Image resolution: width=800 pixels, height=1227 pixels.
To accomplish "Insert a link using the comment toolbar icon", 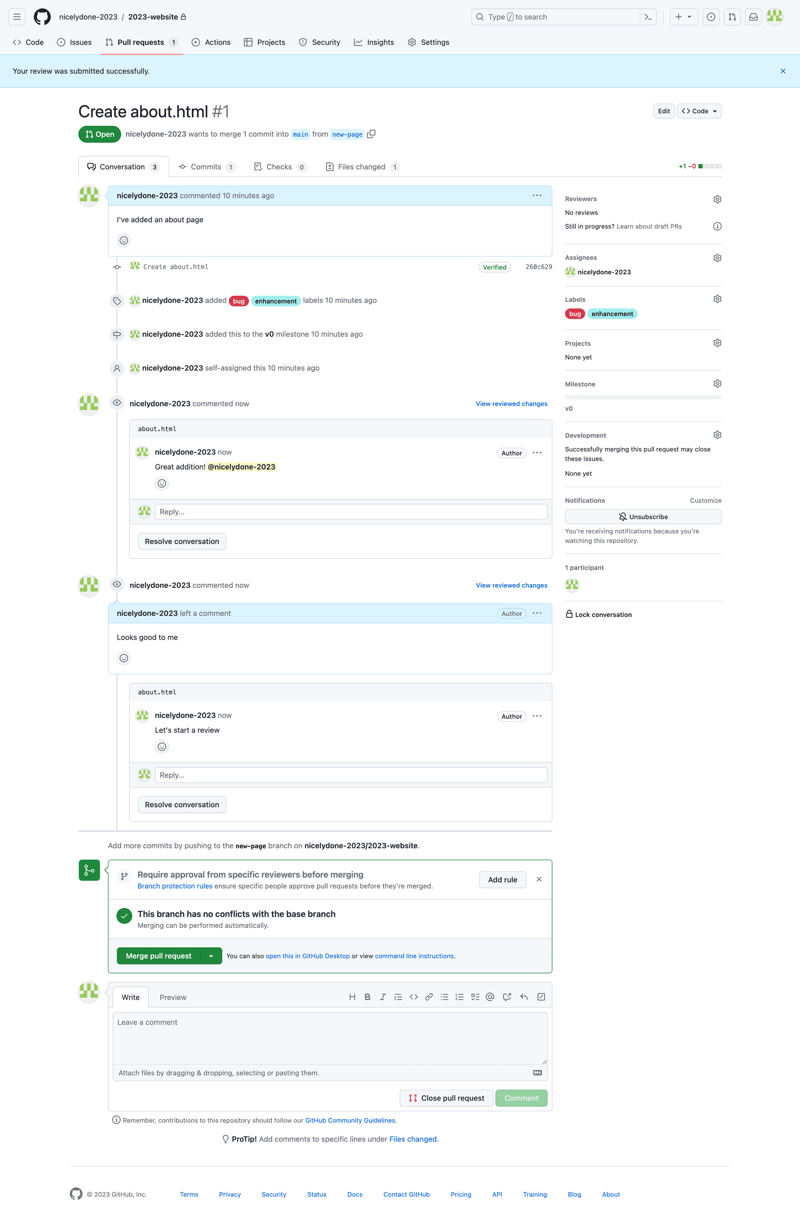I will pyautogui.click(x=429, y=996).
